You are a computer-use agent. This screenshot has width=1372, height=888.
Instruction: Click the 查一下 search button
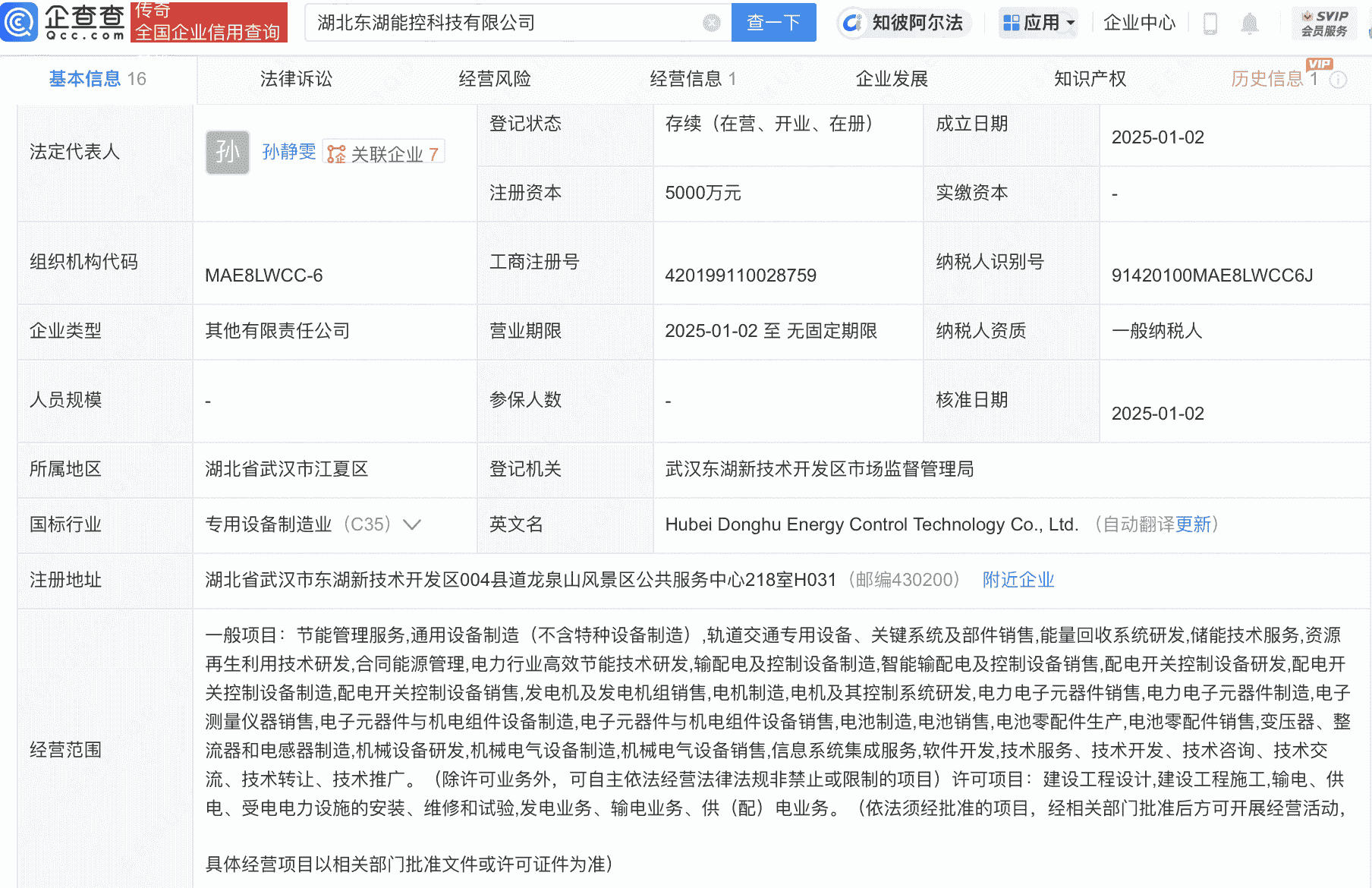point(773,23)
